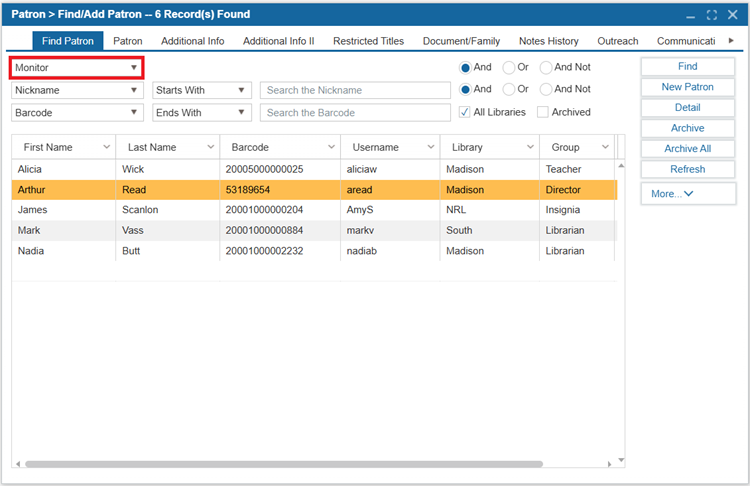Click the Detail button
750x486 pixels.
(x=688, y=108)
